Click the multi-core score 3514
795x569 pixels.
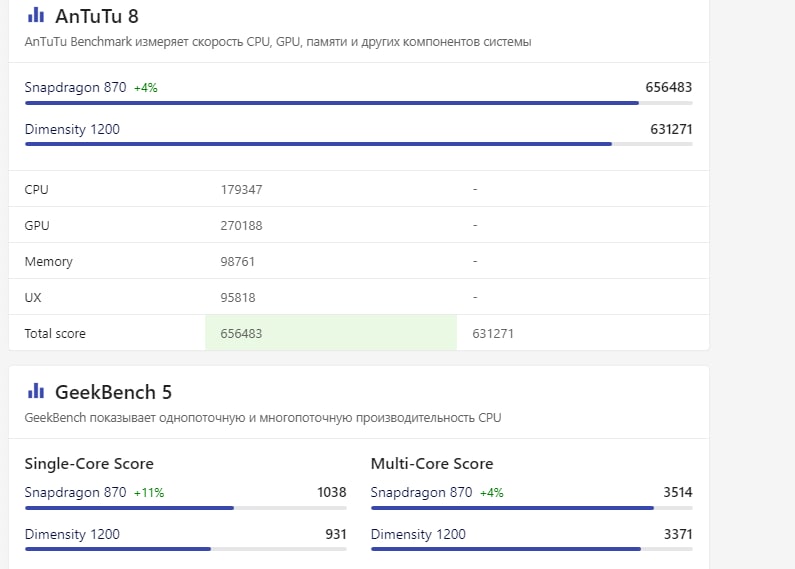[x=678, y=492]
